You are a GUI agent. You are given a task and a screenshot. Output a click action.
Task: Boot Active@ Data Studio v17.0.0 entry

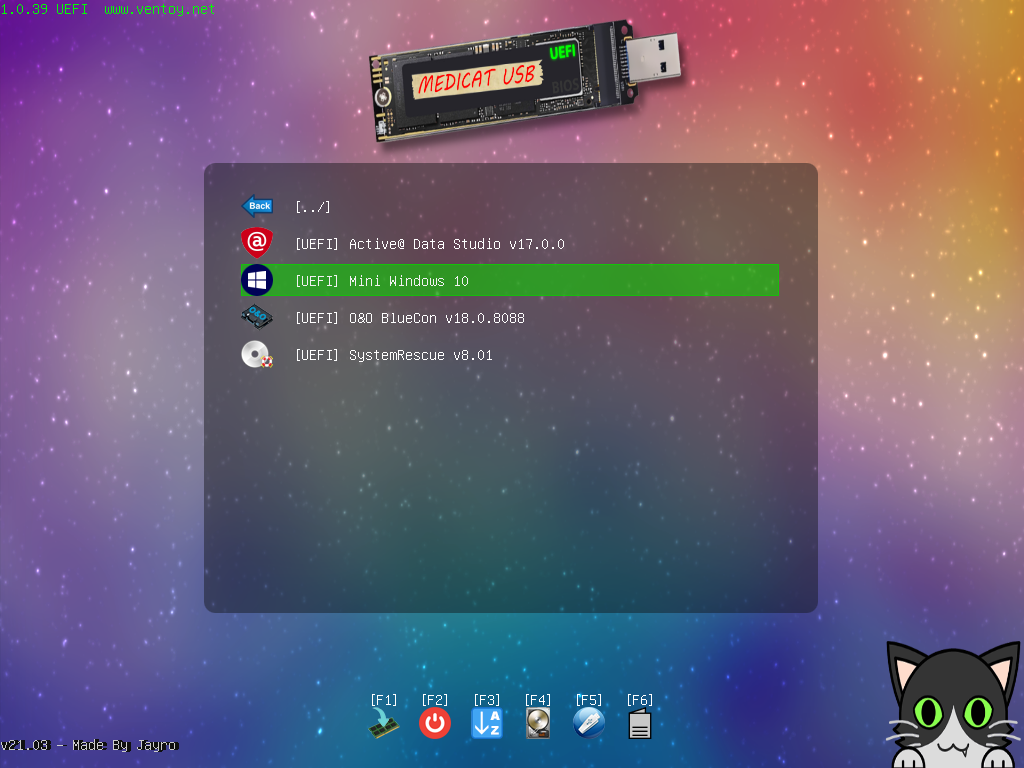point(429,244)
